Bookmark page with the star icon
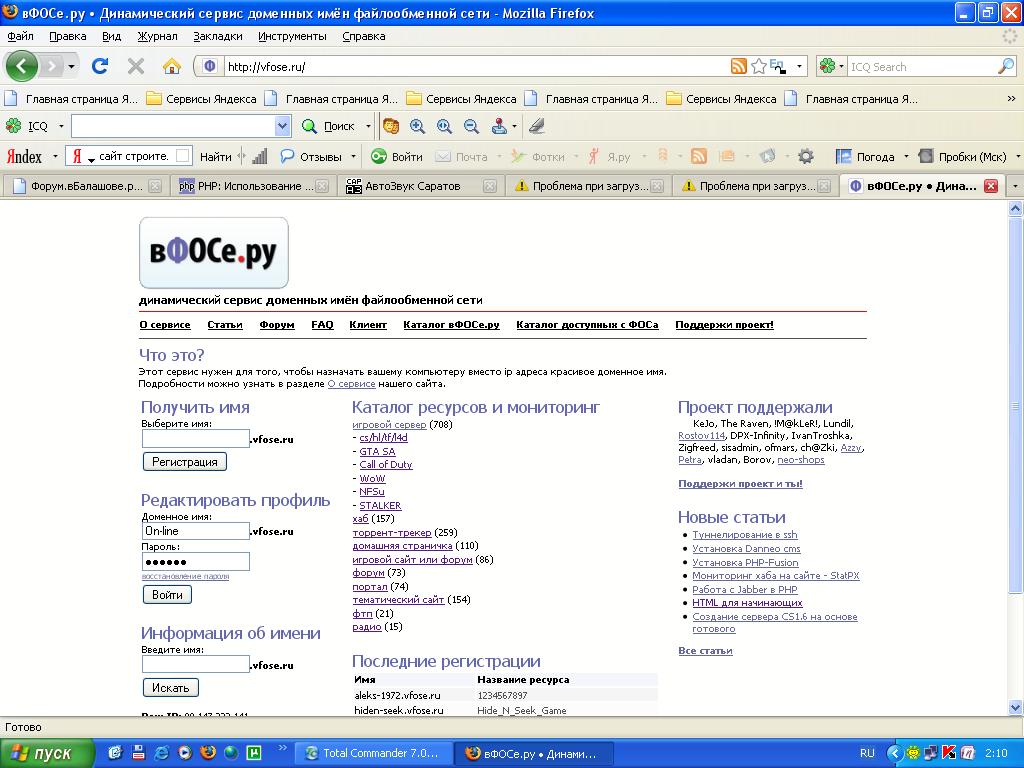Image resolution: width=1024 pixels, height=768 pixels. point(759,67)
